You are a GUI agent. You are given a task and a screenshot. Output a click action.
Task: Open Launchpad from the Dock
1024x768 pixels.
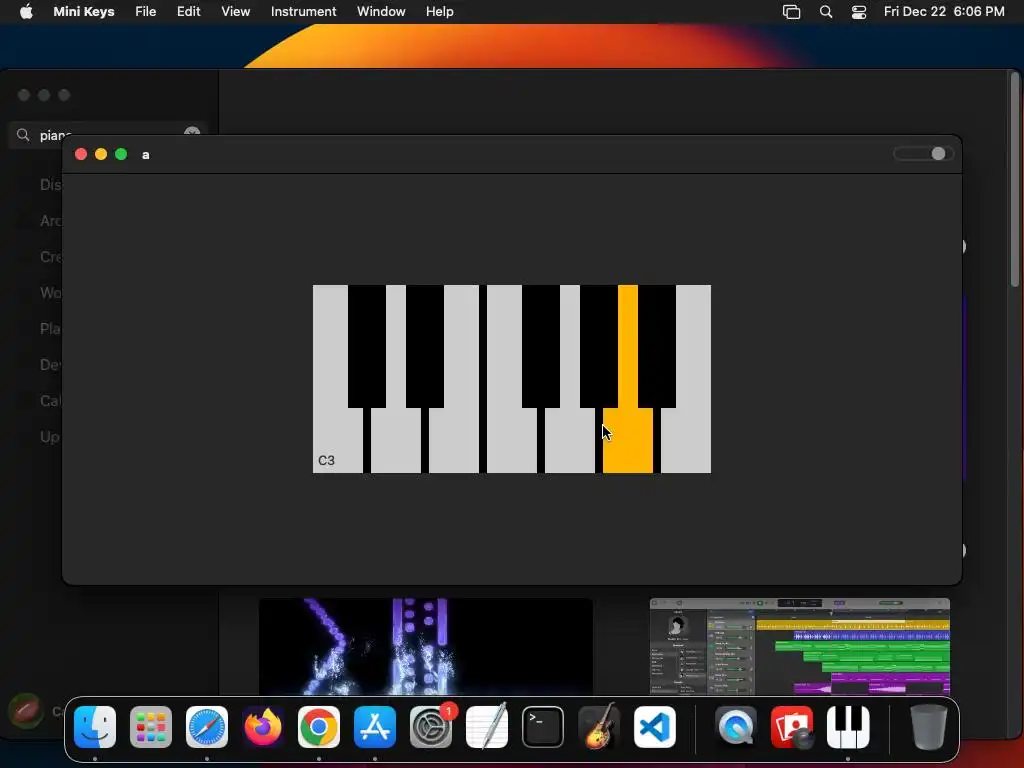pyautogui.click(x=151, y=727)
